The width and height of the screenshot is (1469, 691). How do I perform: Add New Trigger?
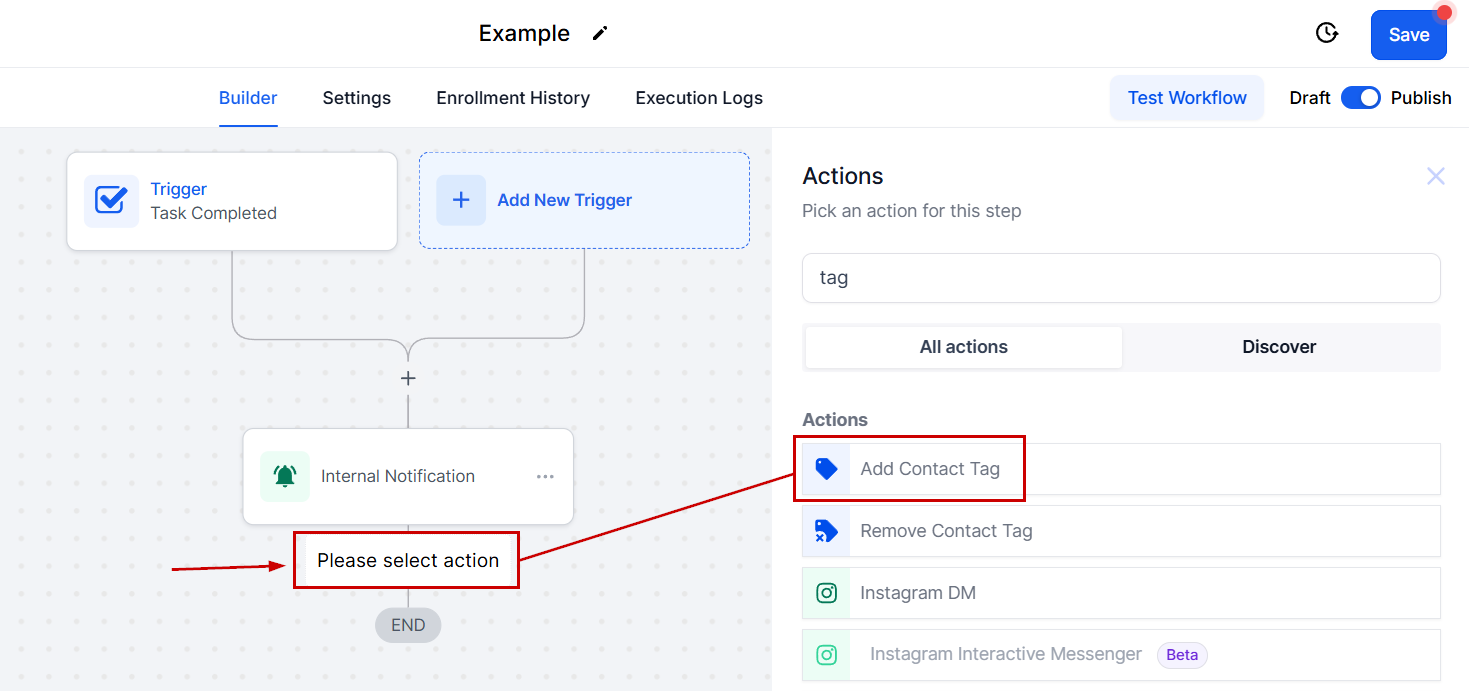[584, 200]
